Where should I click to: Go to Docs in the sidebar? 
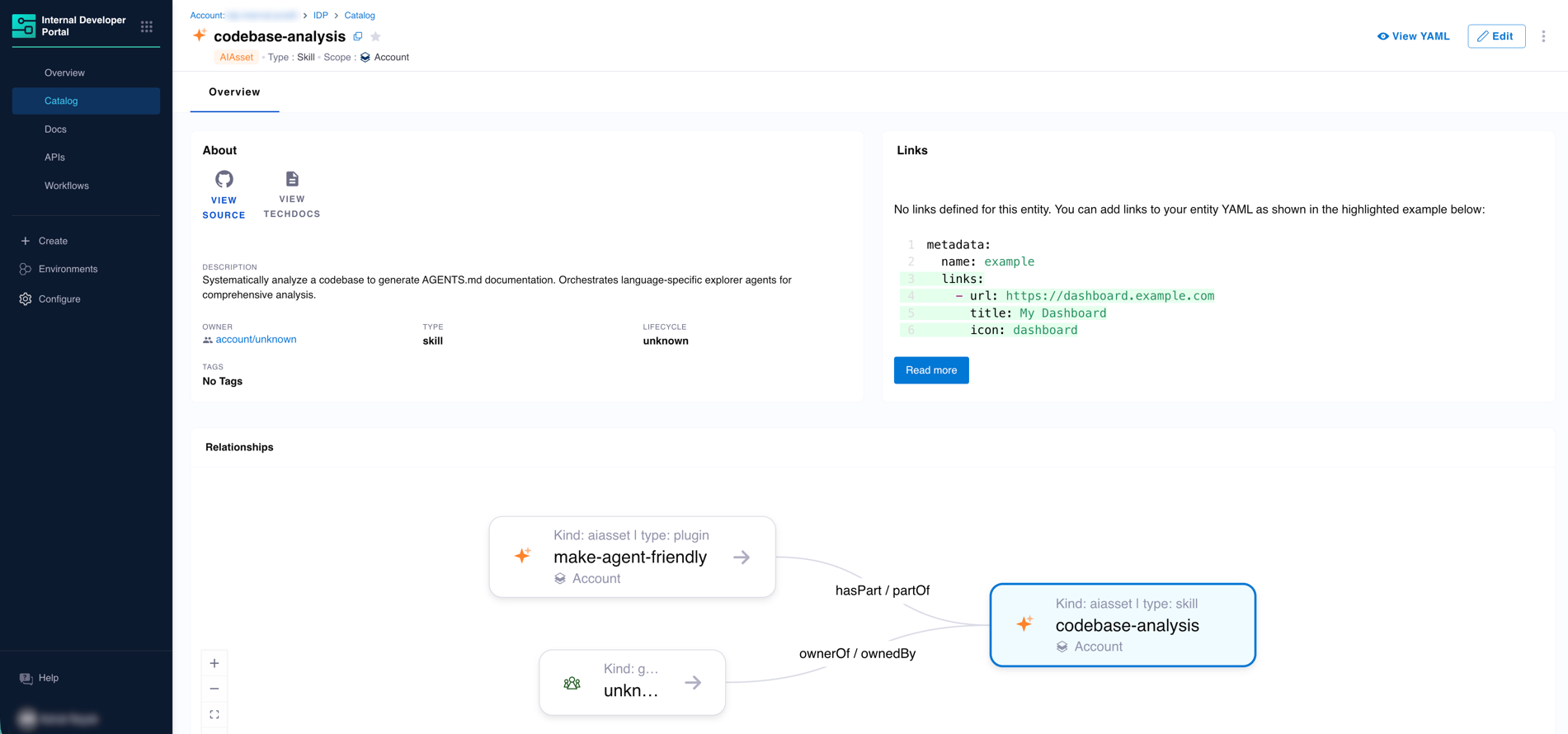(x=55, y=129)
